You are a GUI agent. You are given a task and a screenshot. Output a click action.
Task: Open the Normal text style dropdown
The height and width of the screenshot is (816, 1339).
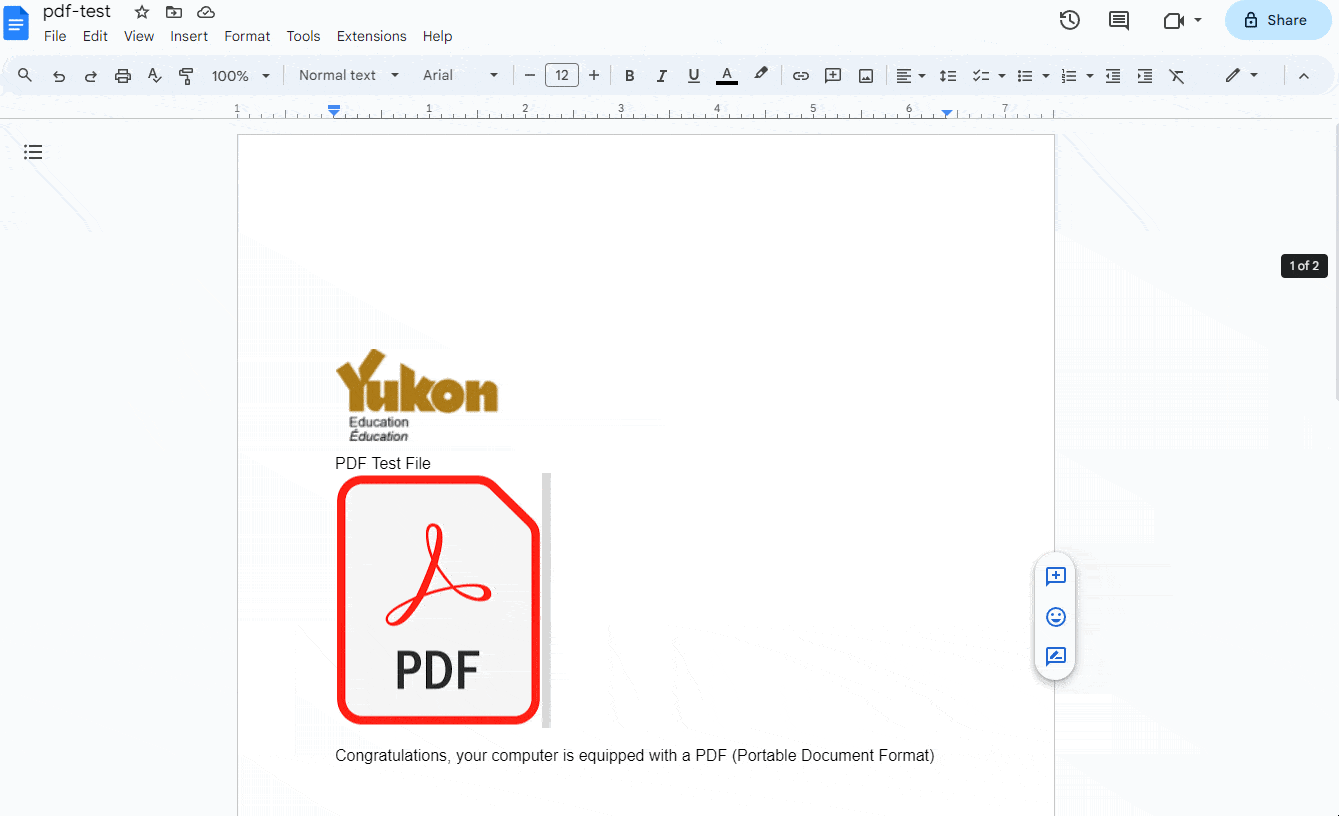(349, 75)
